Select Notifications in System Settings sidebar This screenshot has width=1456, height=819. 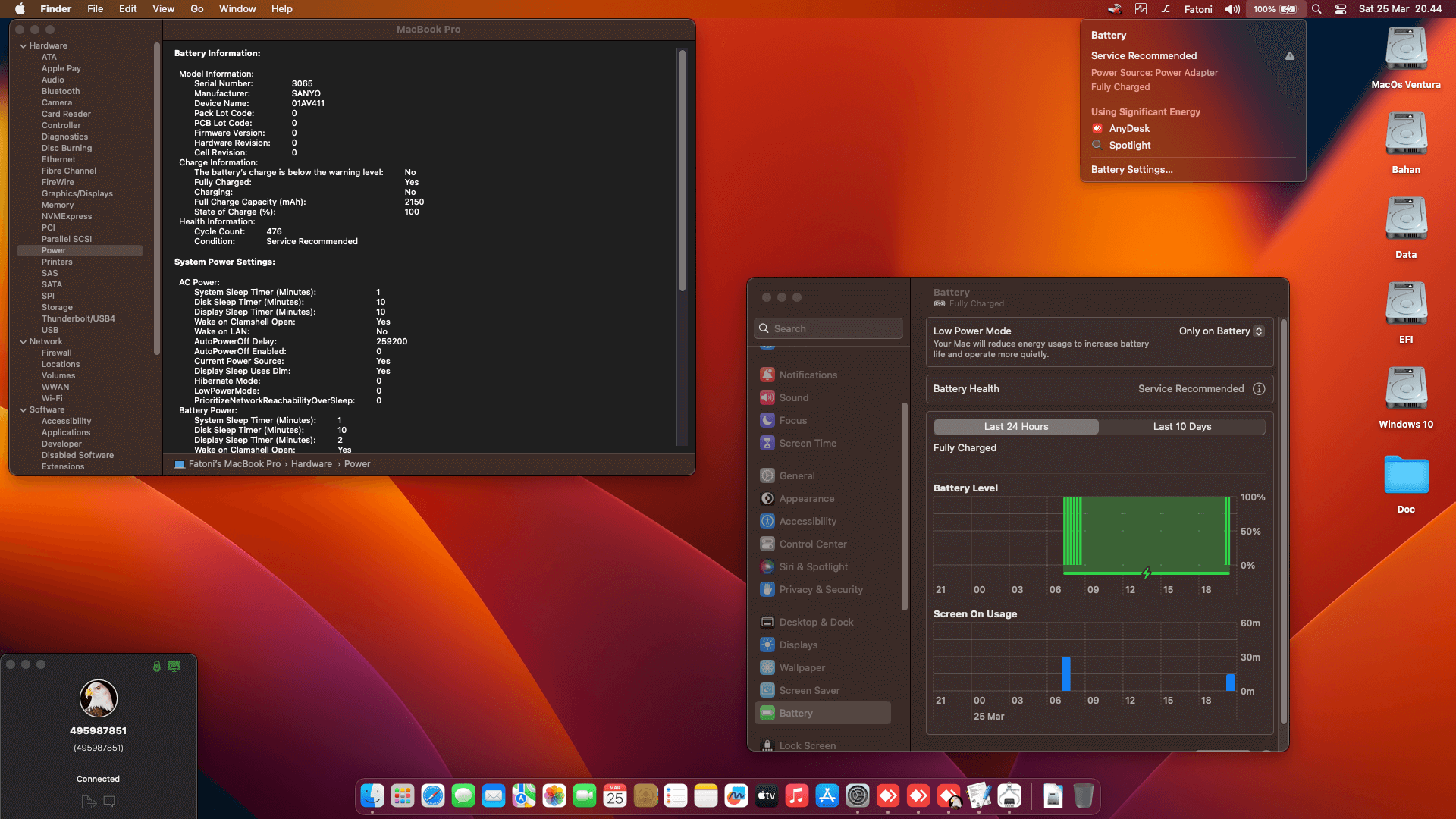[808, 375]
